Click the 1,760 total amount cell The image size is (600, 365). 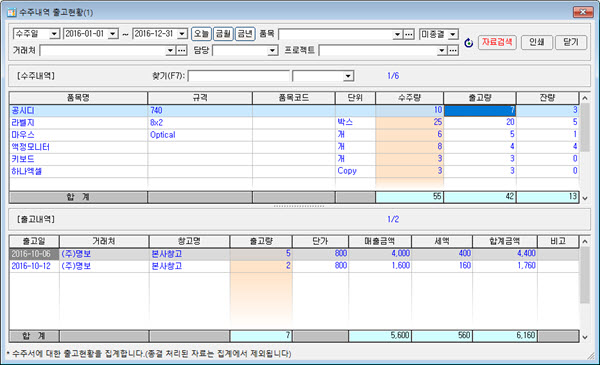pos(505,266)
